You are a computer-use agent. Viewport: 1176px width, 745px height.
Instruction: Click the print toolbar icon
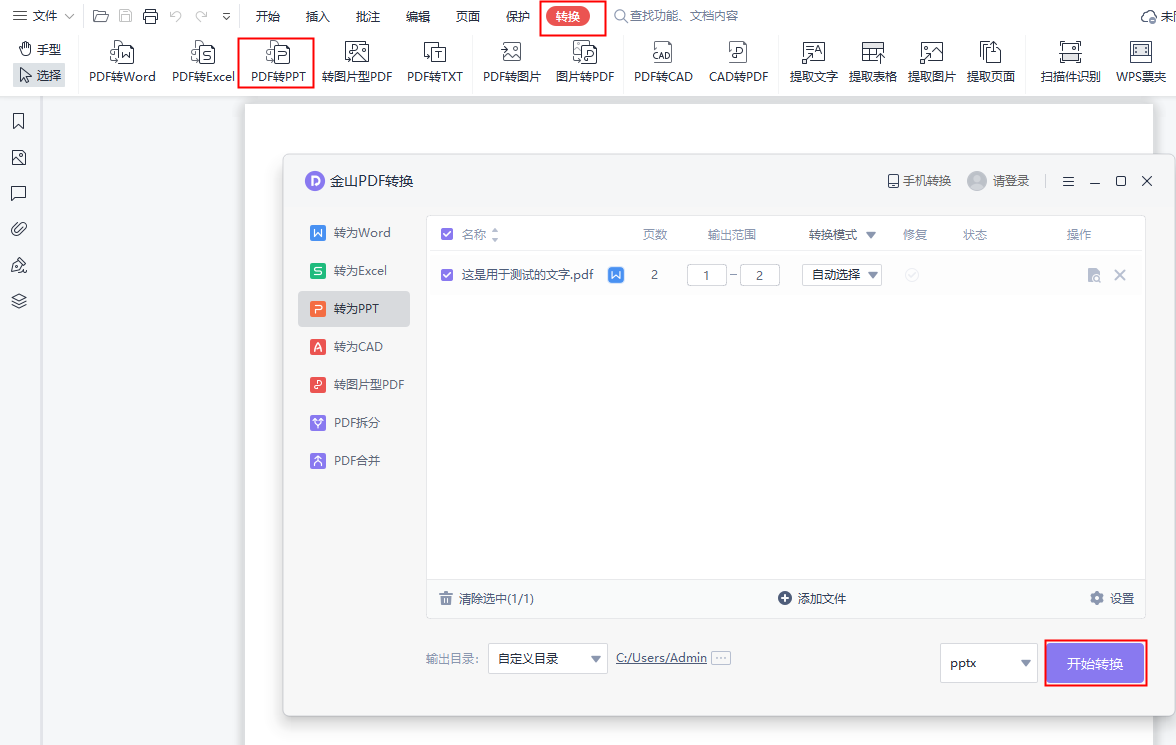(x=150, y=16)
